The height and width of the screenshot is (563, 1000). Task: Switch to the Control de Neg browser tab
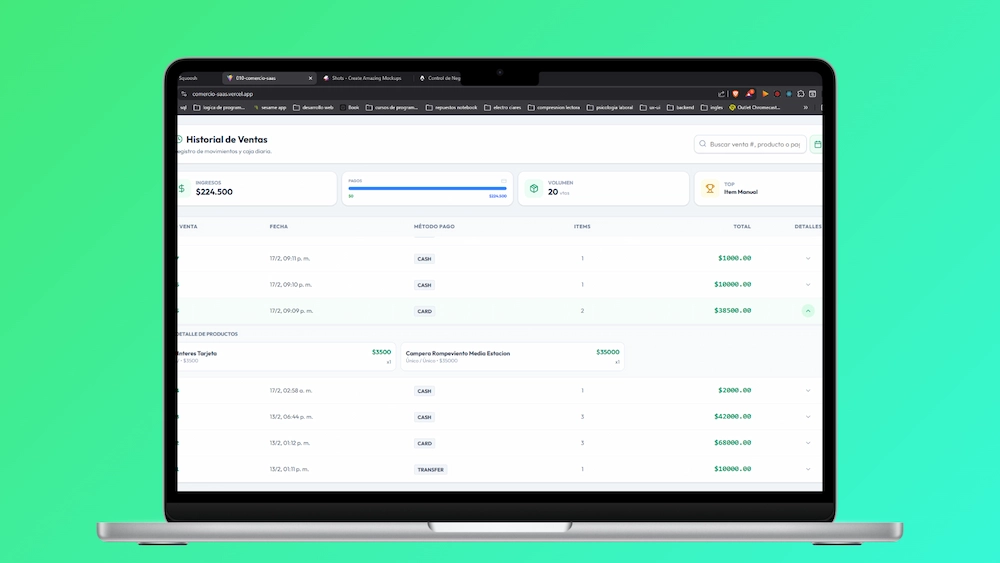coord(442,77)
